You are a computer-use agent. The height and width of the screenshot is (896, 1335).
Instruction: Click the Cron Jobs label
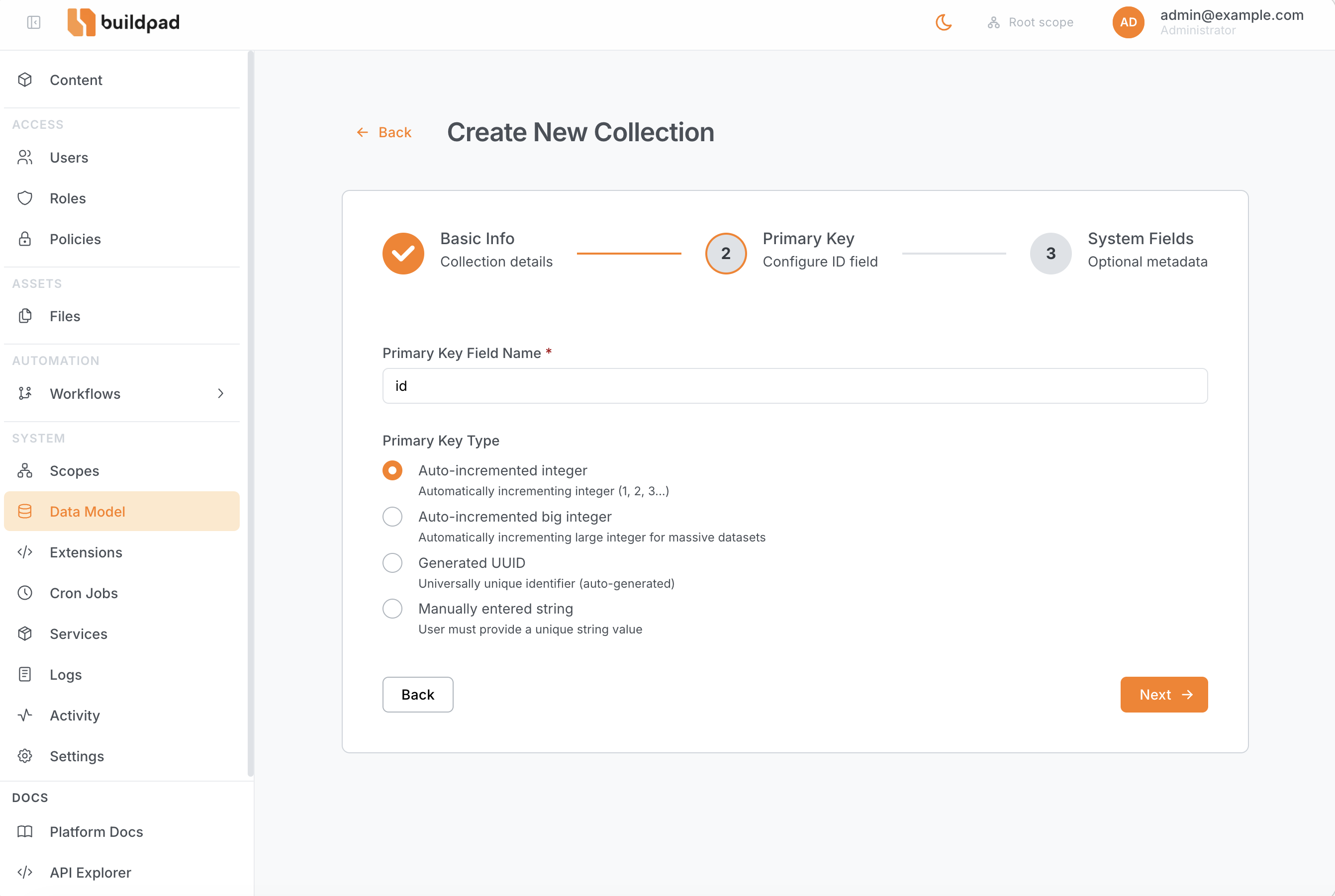click(84, 593)
